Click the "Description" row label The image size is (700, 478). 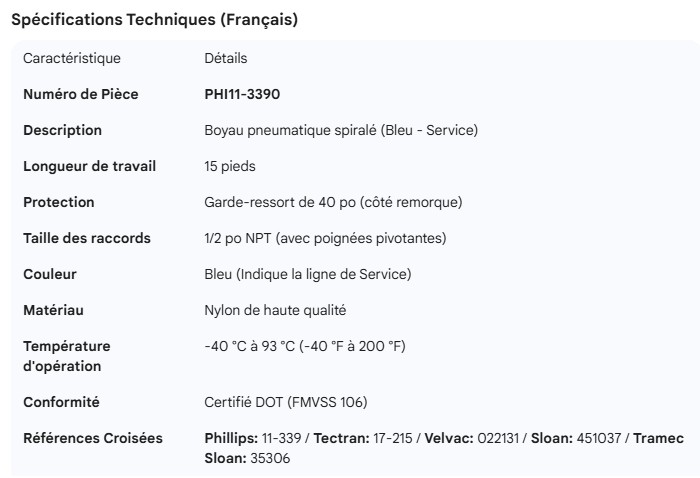tap(63, 130)
